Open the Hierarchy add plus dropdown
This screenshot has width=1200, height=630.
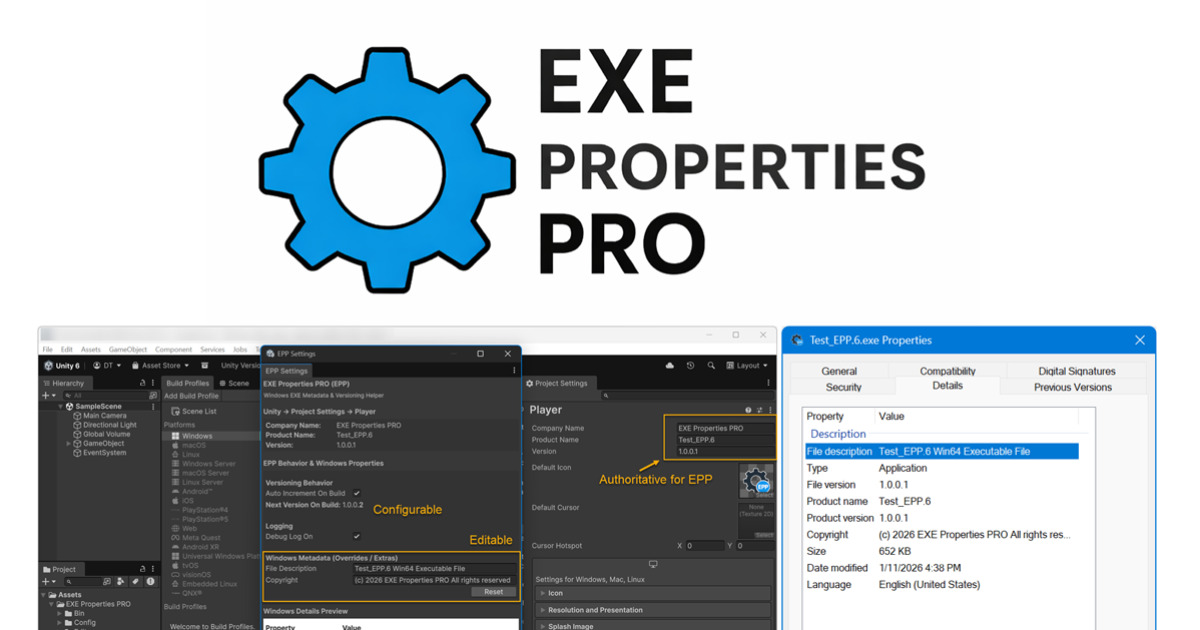click(49, 396)
